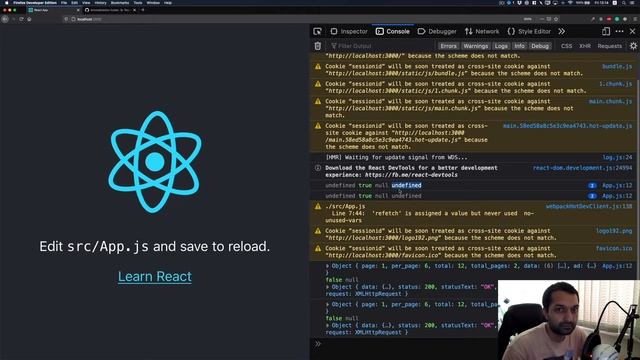The height and width of the screenshot is (360, 640).
Task: Open a new browser tab with plus
Action: pos(142,10)
